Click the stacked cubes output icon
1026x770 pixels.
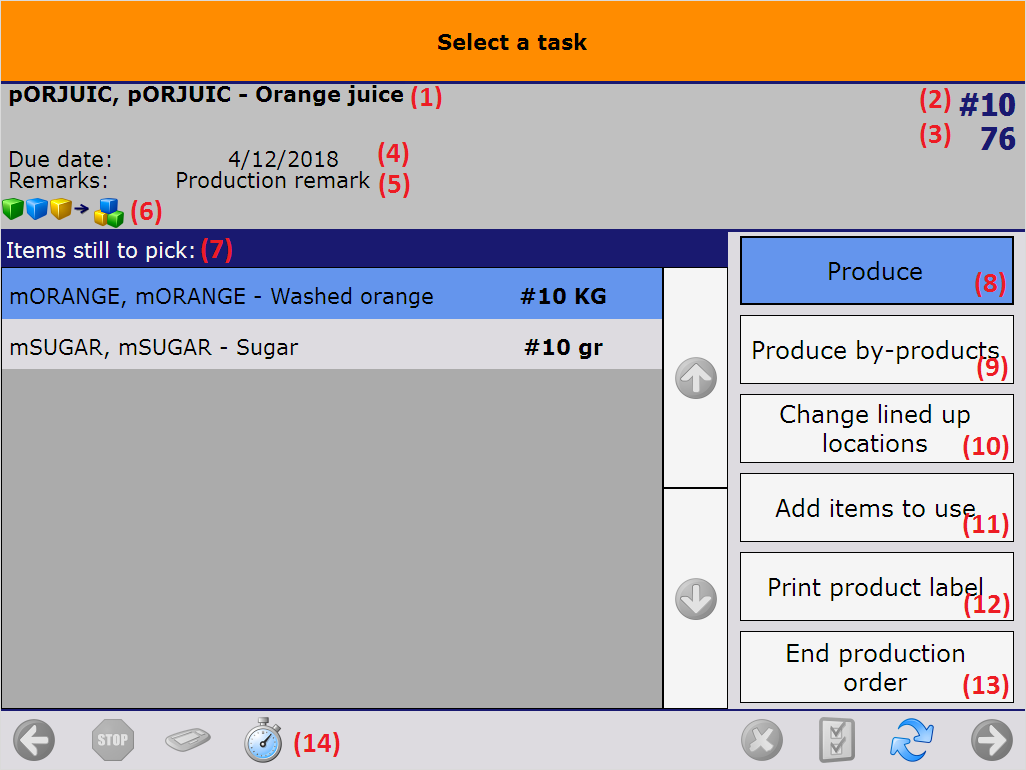(109, 212)
